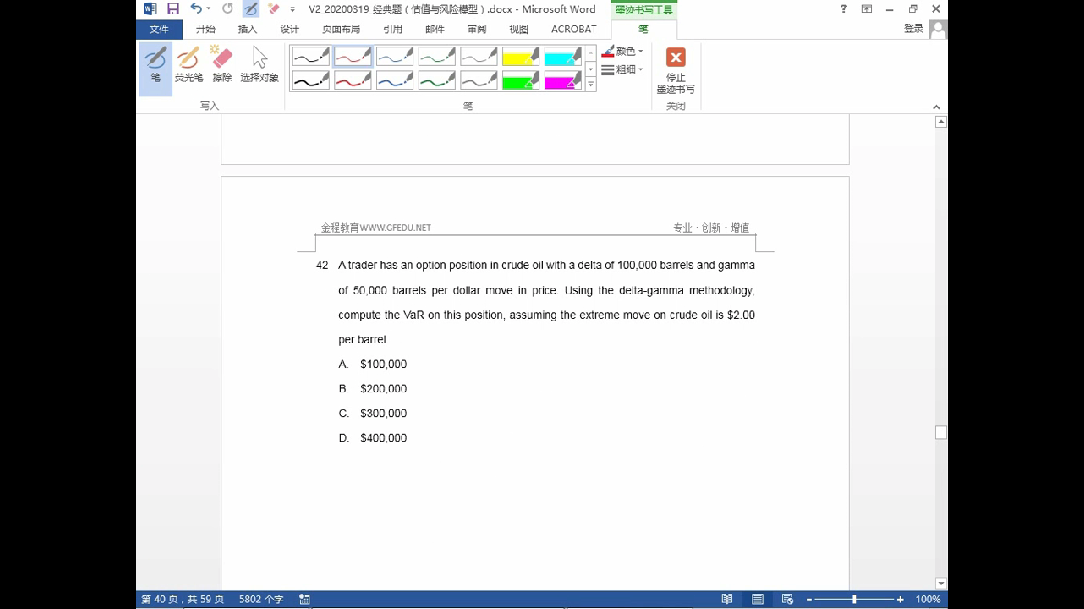Open the File (文件) tab

click(159, 29)
